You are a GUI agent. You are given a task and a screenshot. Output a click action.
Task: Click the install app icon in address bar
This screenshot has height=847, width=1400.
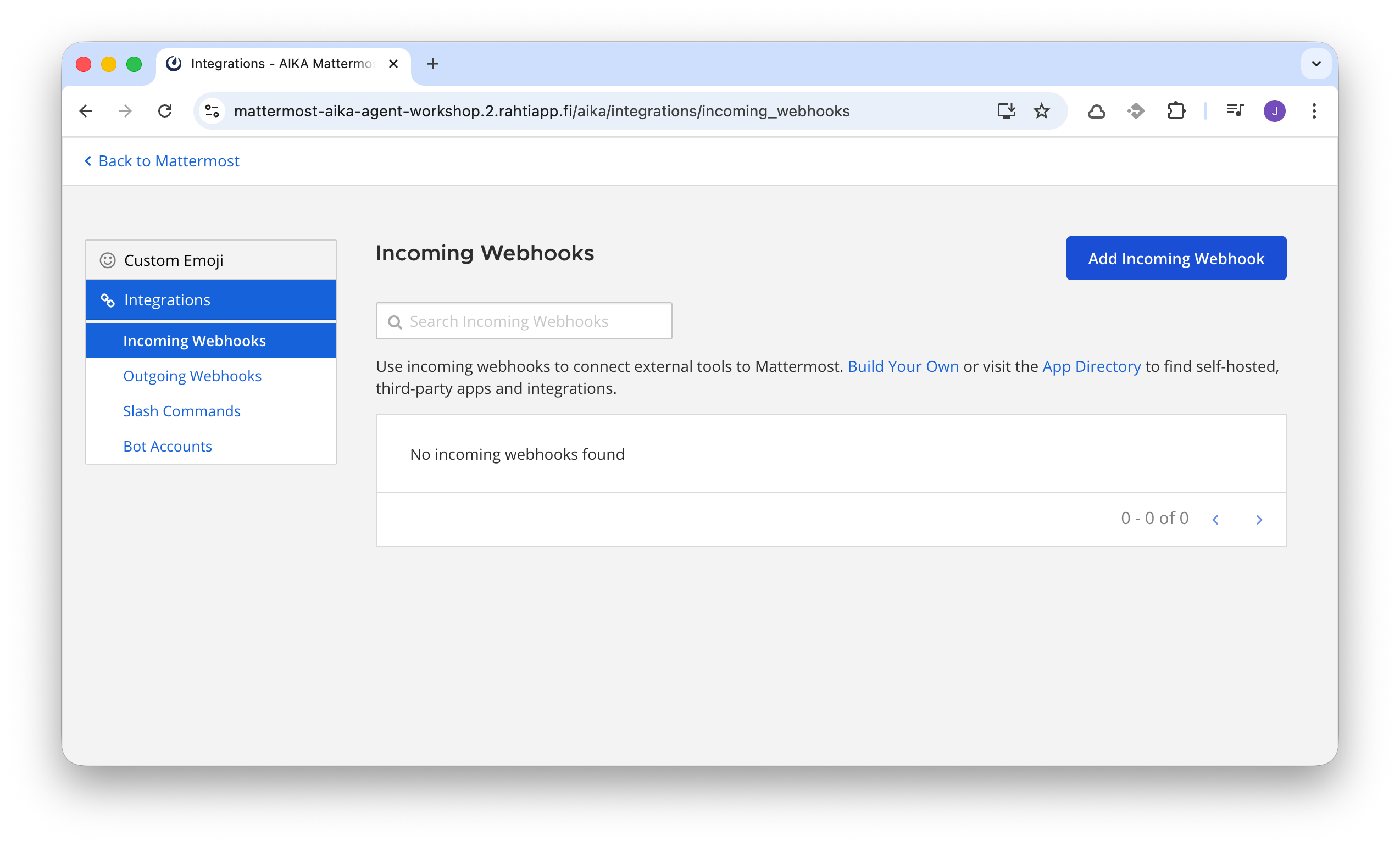click(1005, 111)
